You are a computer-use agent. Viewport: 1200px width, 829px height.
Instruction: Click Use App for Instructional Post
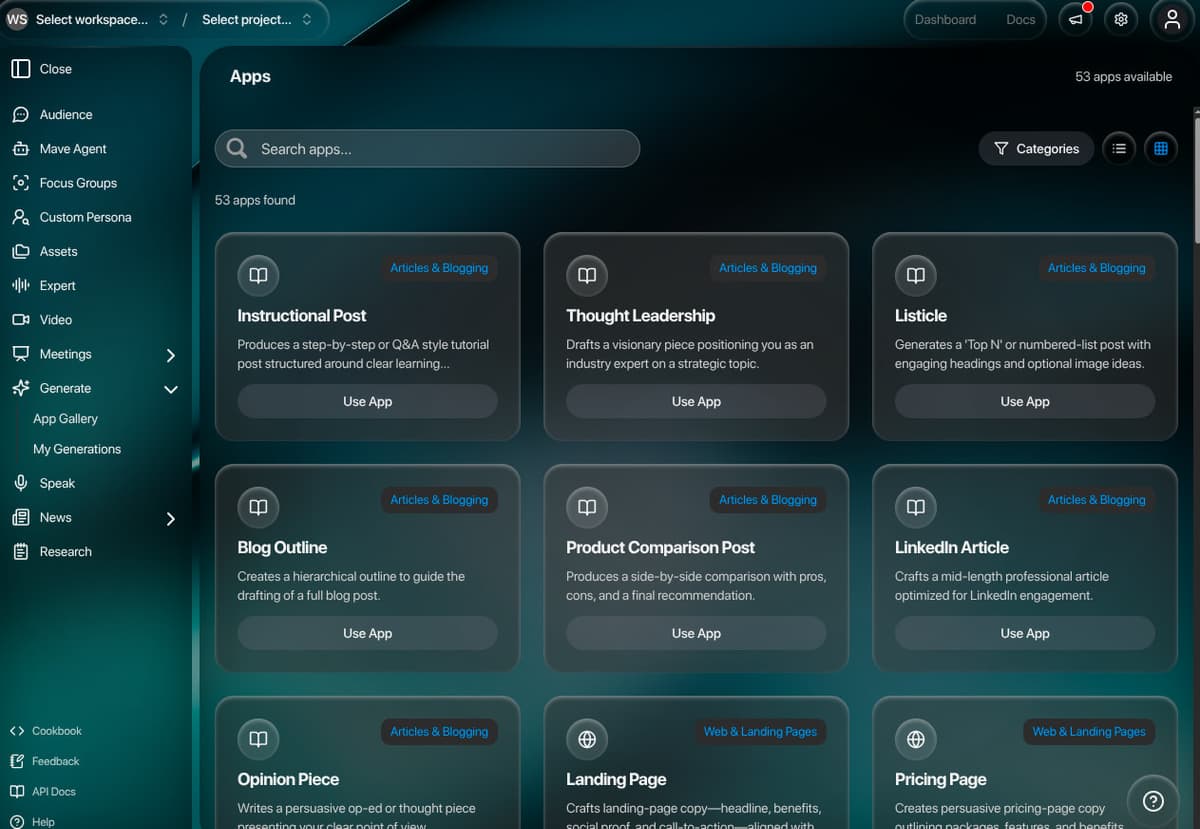click(x=367, y=401)
